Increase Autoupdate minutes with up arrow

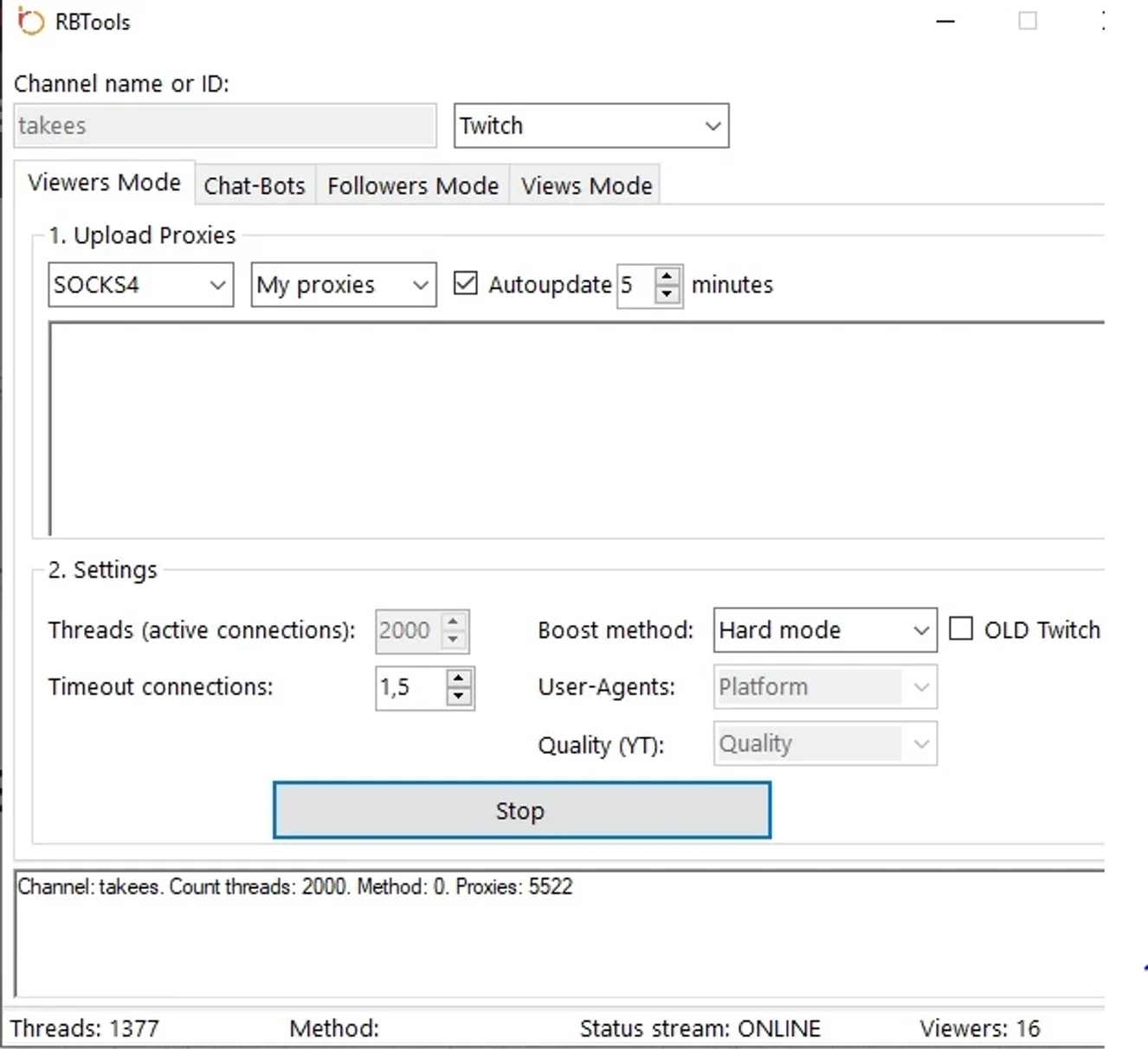667,276
